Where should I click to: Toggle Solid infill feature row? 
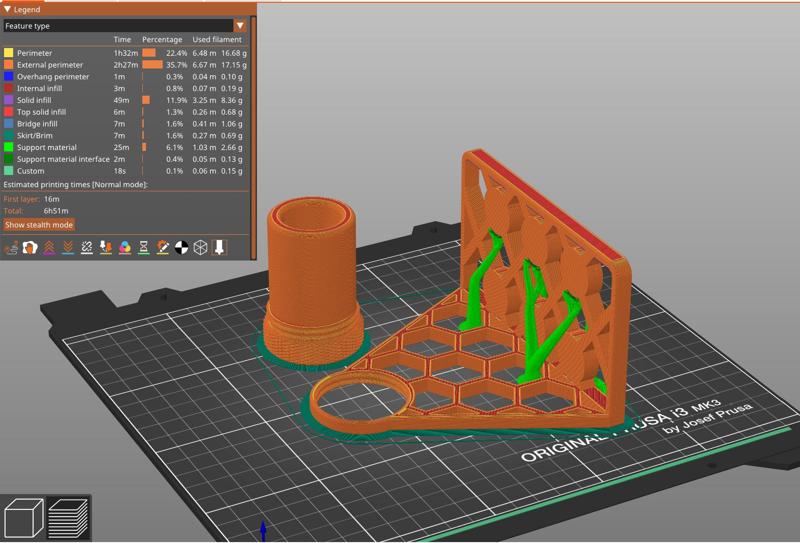(125, 100)
